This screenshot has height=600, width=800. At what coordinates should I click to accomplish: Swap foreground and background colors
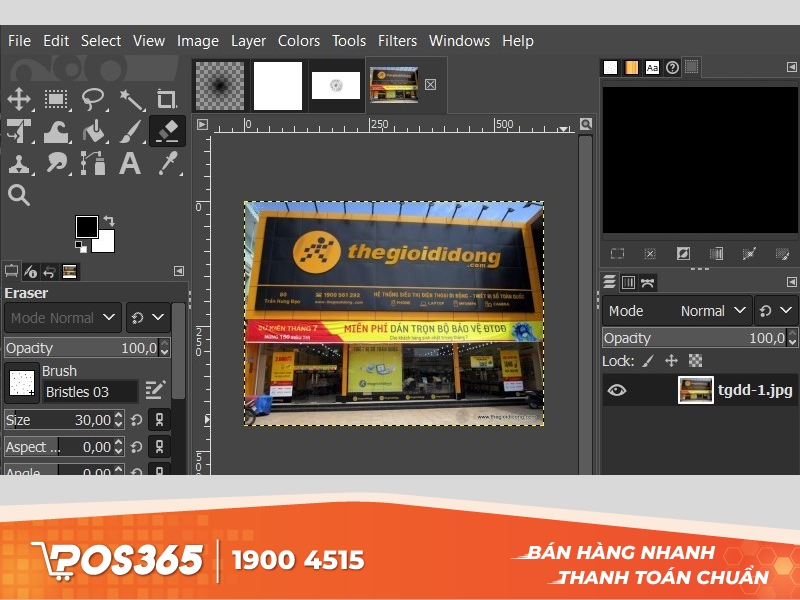point(109,221)
